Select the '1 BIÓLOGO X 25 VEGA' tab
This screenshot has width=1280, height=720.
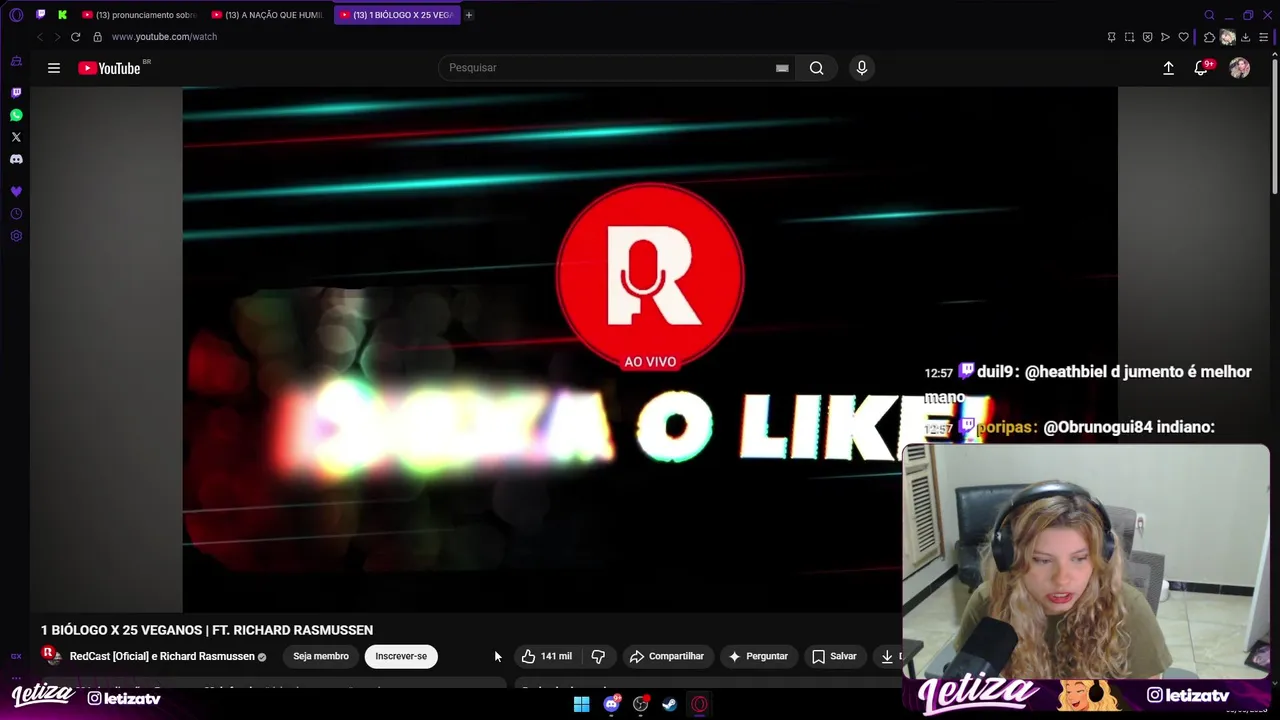397,15
